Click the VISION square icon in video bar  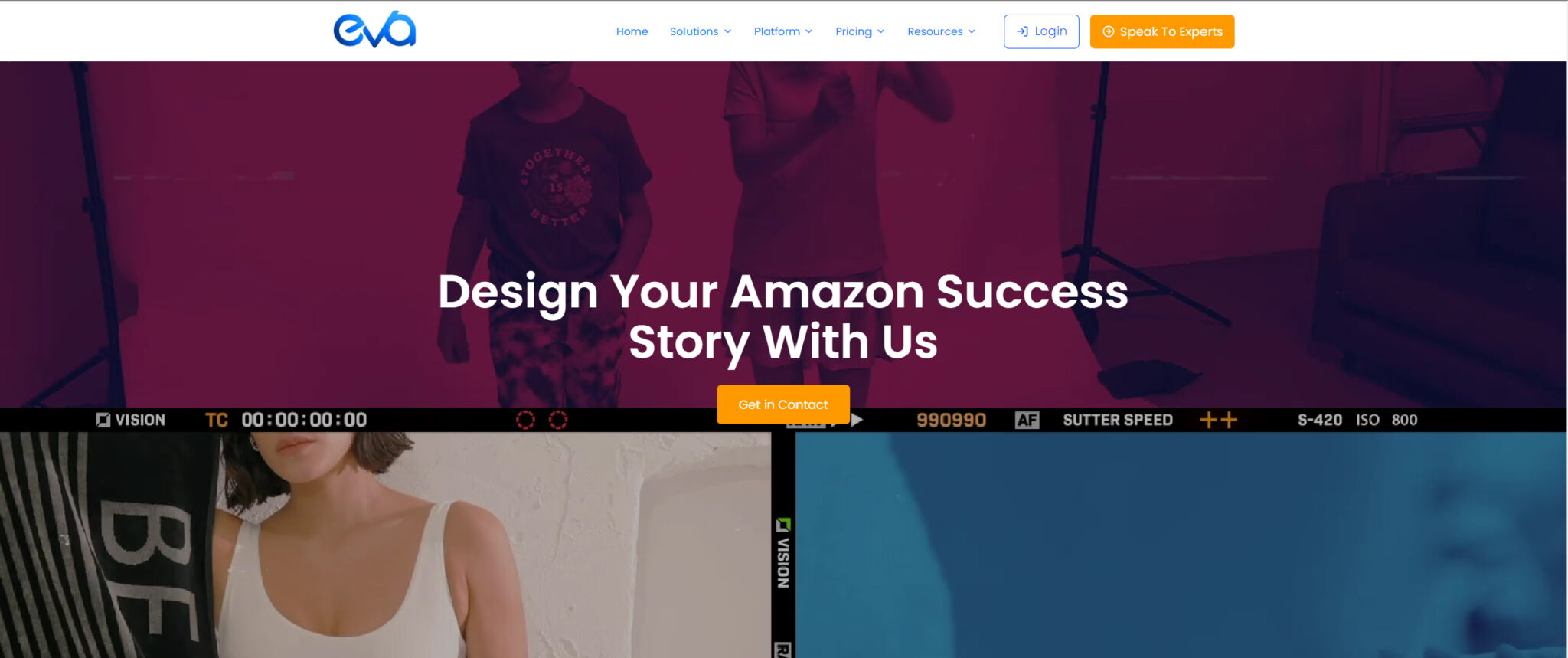coord(103,420)
